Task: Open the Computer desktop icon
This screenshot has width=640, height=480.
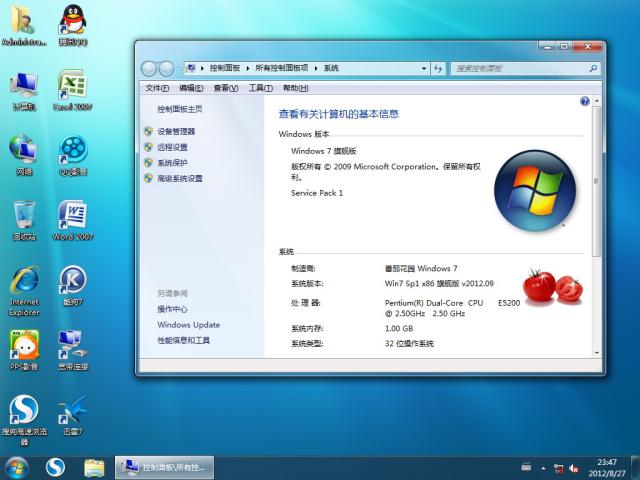Action: pyautogui.click(x=24, y=91)
